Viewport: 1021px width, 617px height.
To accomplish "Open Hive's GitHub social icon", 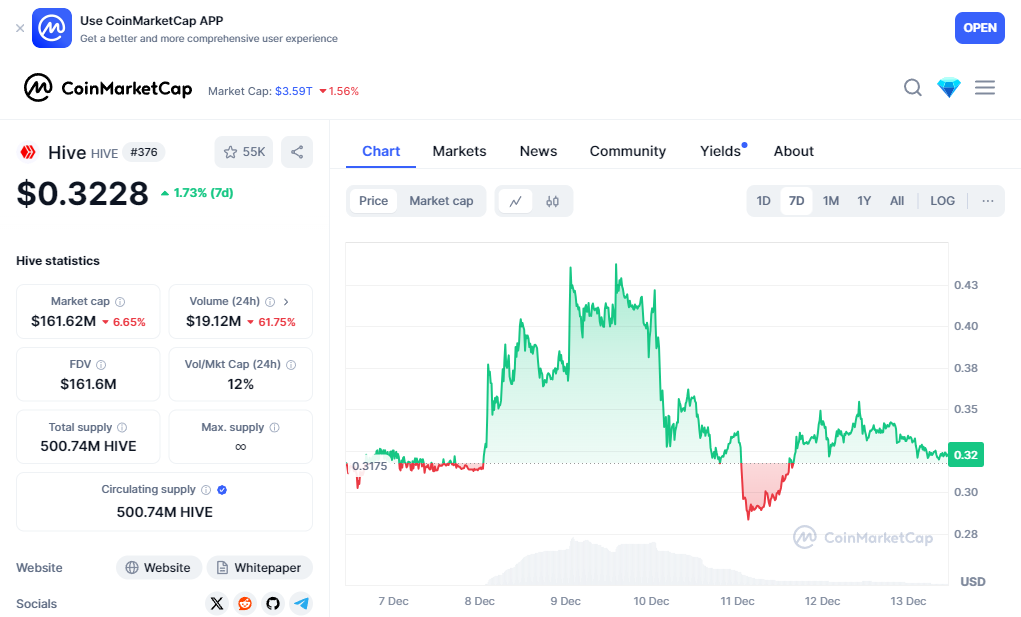I will pos(273,603).
